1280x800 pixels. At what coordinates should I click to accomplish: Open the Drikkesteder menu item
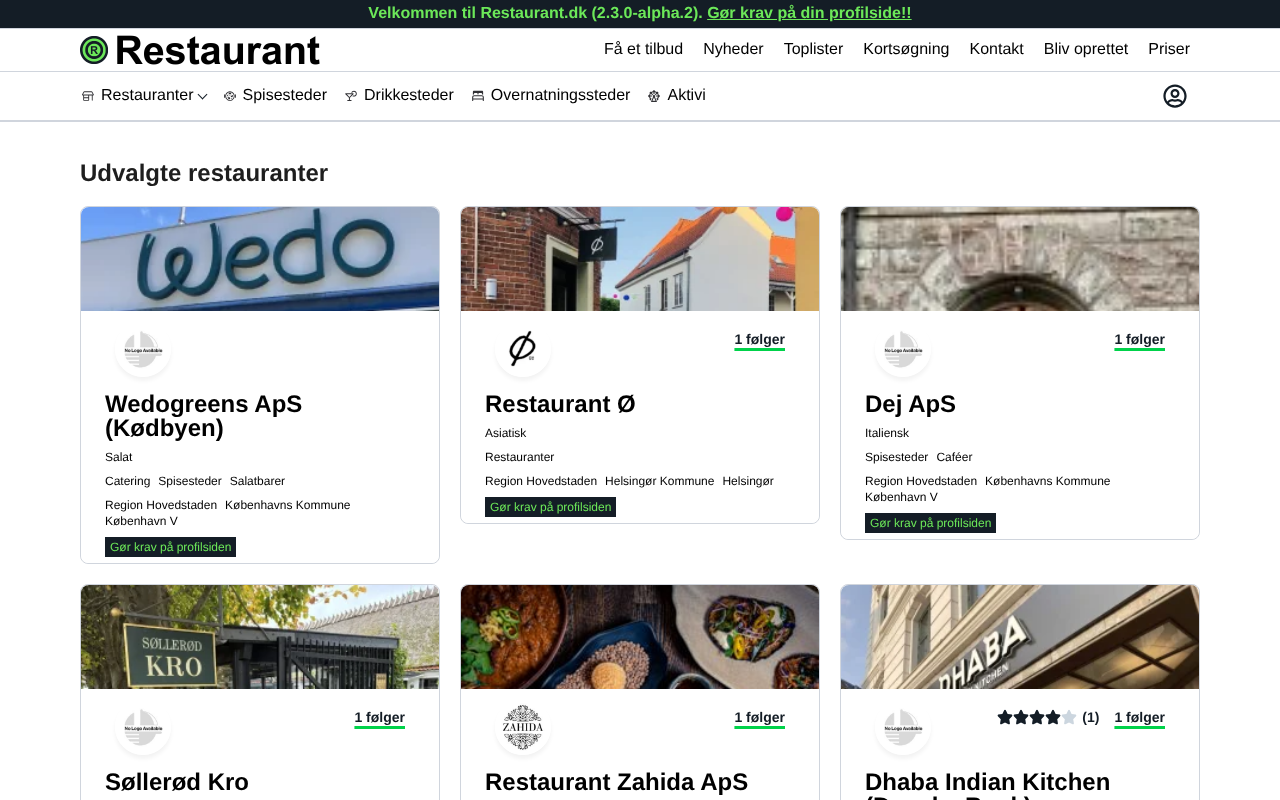pyautogui.click(x=409, y=96)
